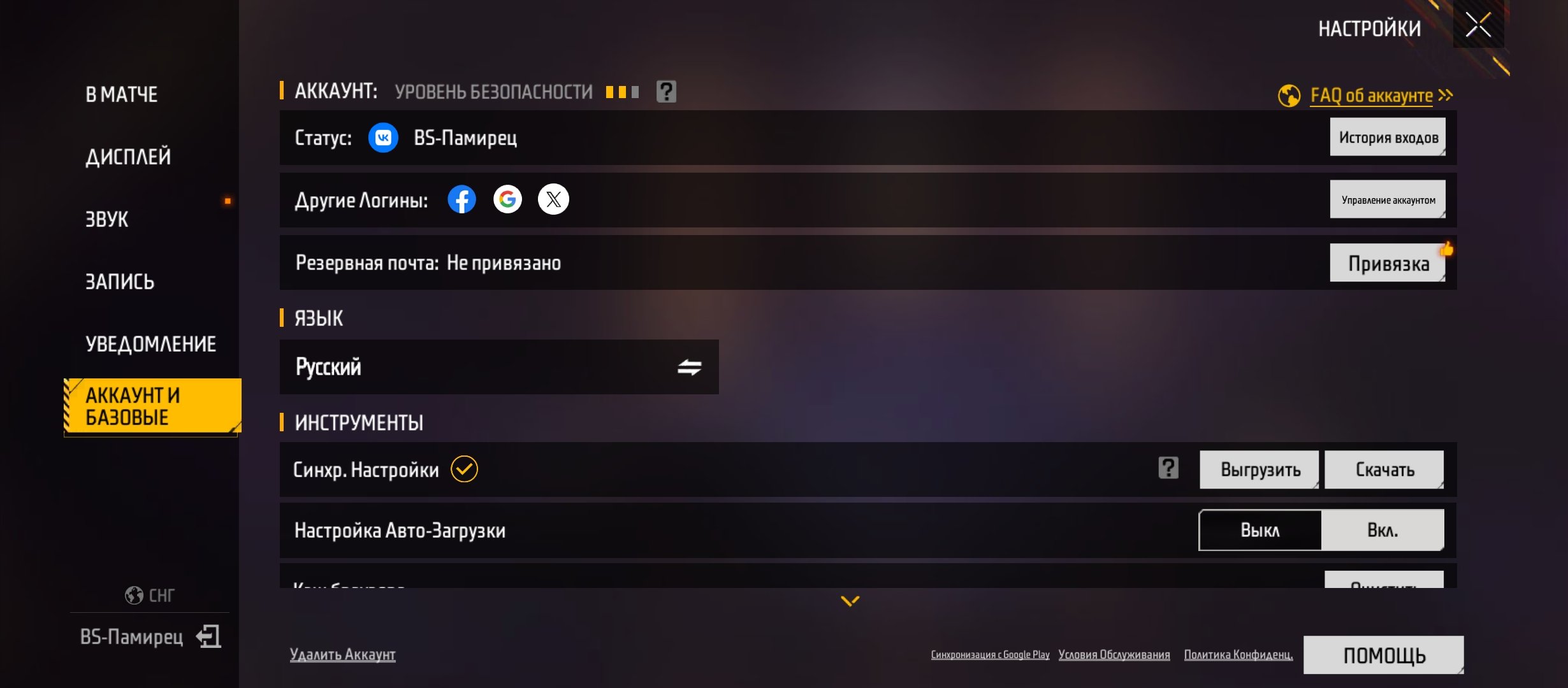Open security level help question mark
Viewport: 1568px width, 688px height.
666,92
